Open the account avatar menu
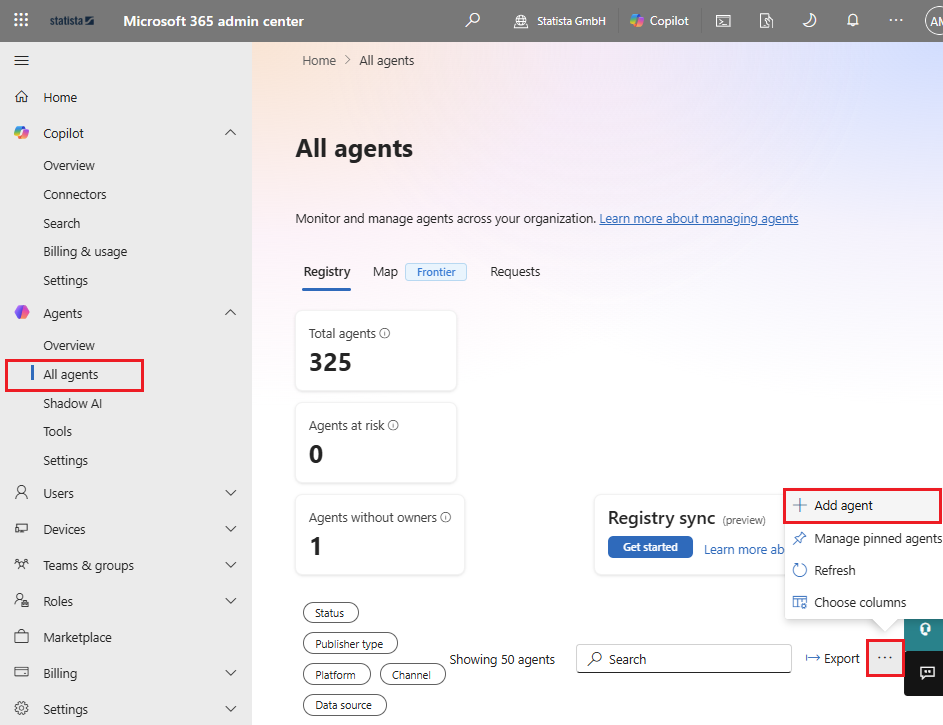The width and height of the screenshot is (943, 725). pos(934,21)
